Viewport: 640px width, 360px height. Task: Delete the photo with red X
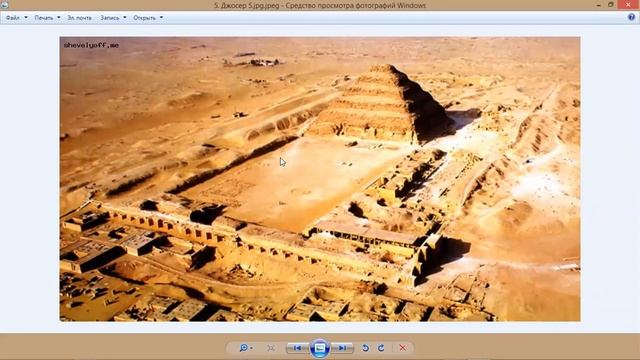(x=403, y=348)
